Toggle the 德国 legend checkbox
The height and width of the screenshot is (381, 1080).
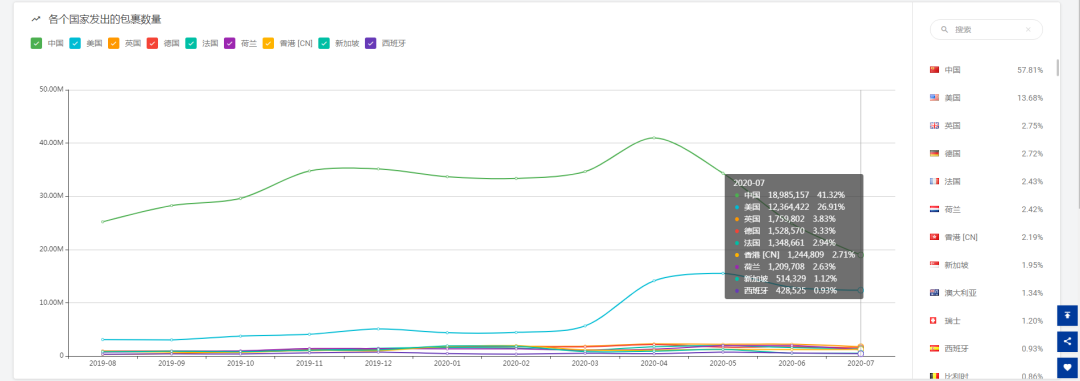click(153, 43)
